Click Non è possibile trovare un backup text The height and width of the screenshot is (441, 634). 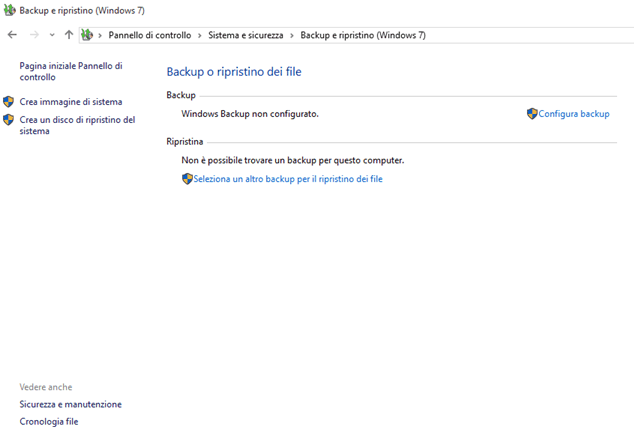click(x=293, y=160)
